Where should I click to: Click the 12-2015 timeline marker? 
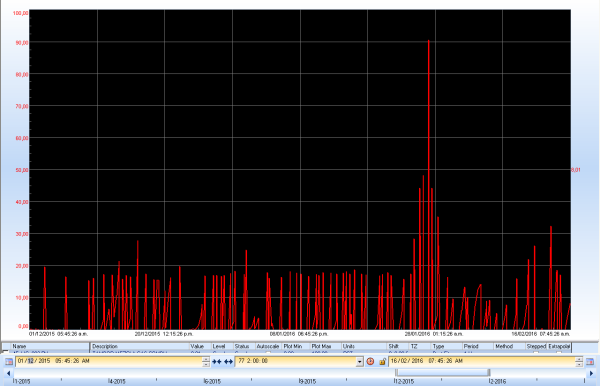click(x=404, y=381)
